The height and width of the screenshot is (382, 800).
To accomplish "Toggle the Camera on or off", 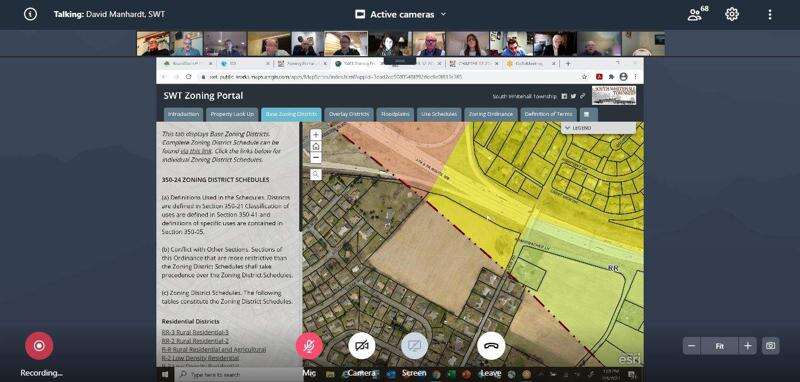I will tap(362, 346).
